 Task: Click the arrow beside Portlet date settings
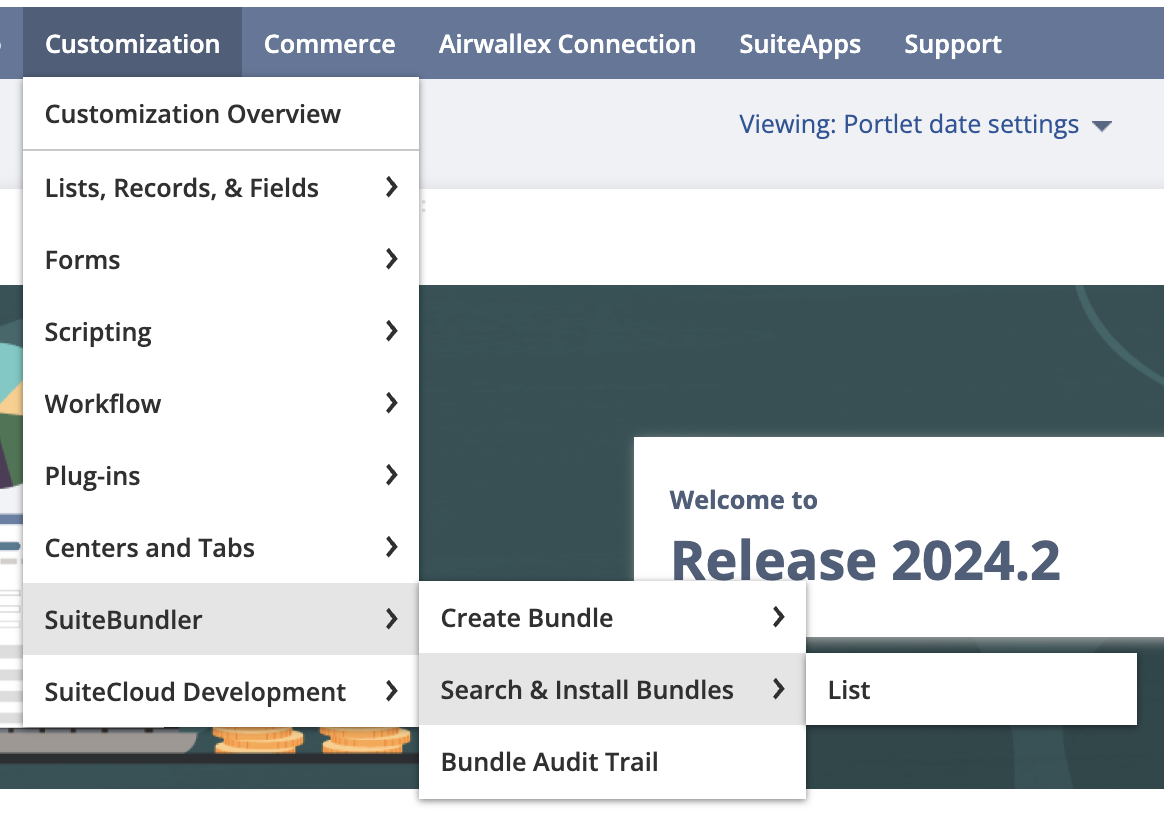1102,126
